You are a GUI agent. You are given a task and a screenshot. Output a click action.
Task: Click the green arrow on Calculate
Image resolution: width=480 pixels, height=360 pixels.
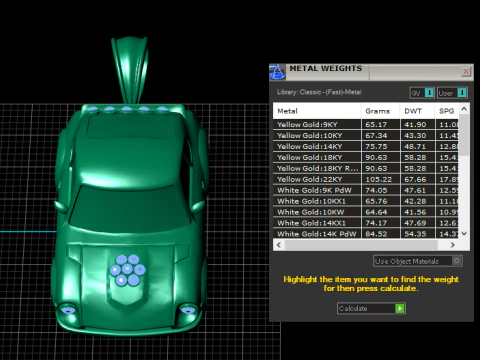[x=400, y=308]
